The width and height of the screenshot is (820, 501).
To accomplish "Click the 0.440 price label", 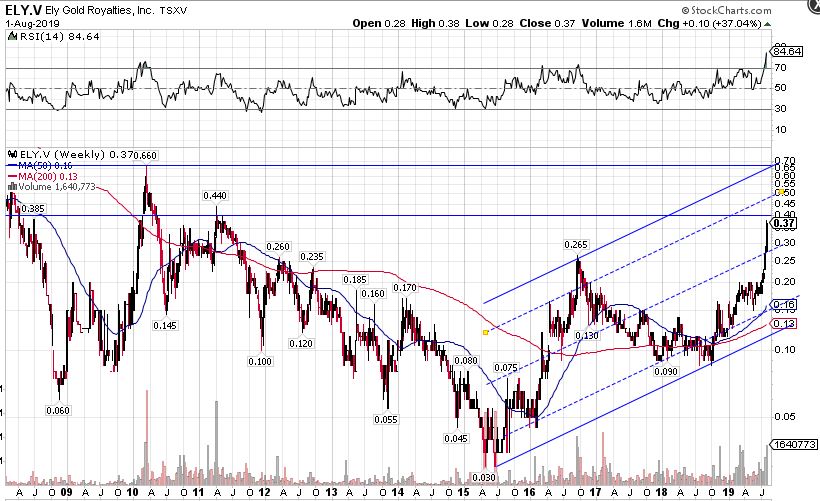I will (x=215, y=196).
